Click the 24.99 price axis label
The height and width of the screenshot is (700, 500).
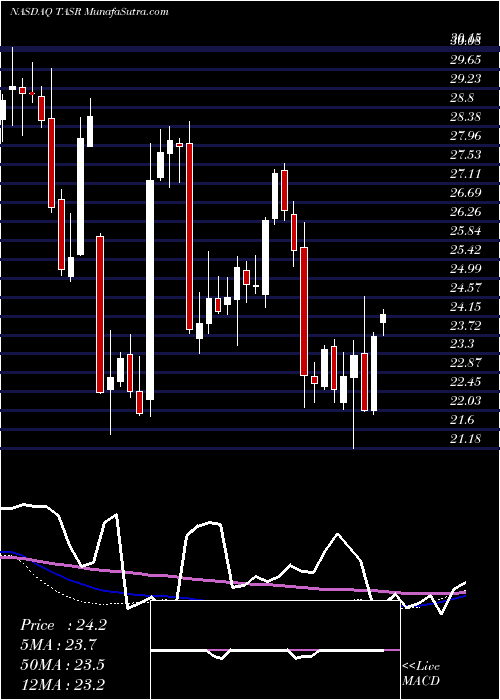click(x=466, y=268)
